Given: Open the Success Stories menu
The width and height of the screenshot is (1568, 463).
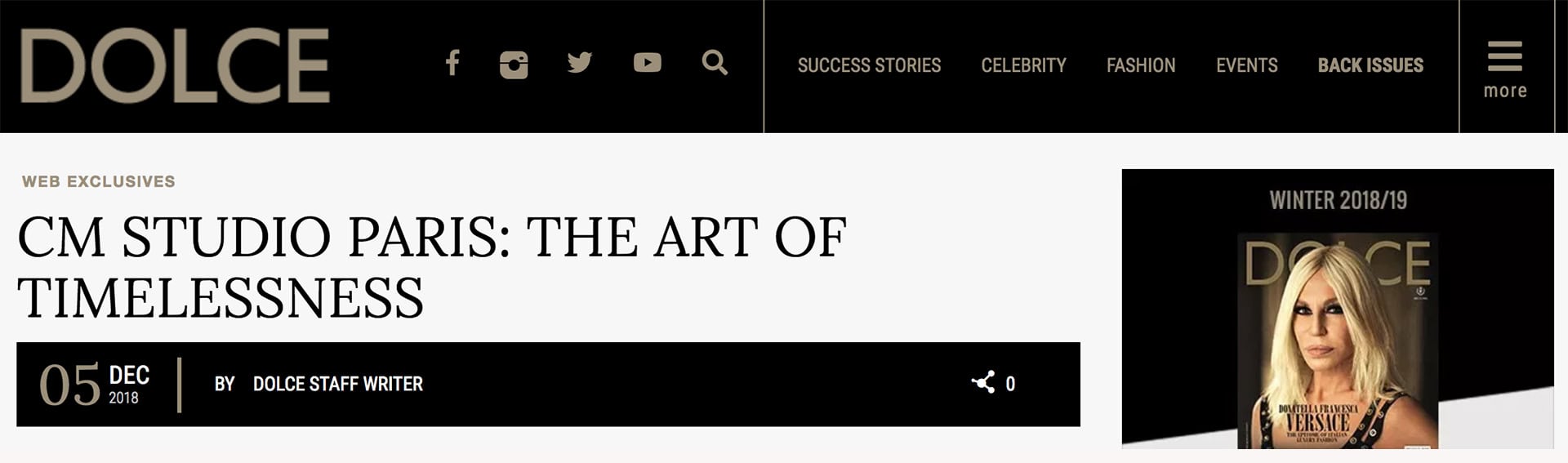Looking at the screenshot, I should pyautogui.click(x=869, y=65).
